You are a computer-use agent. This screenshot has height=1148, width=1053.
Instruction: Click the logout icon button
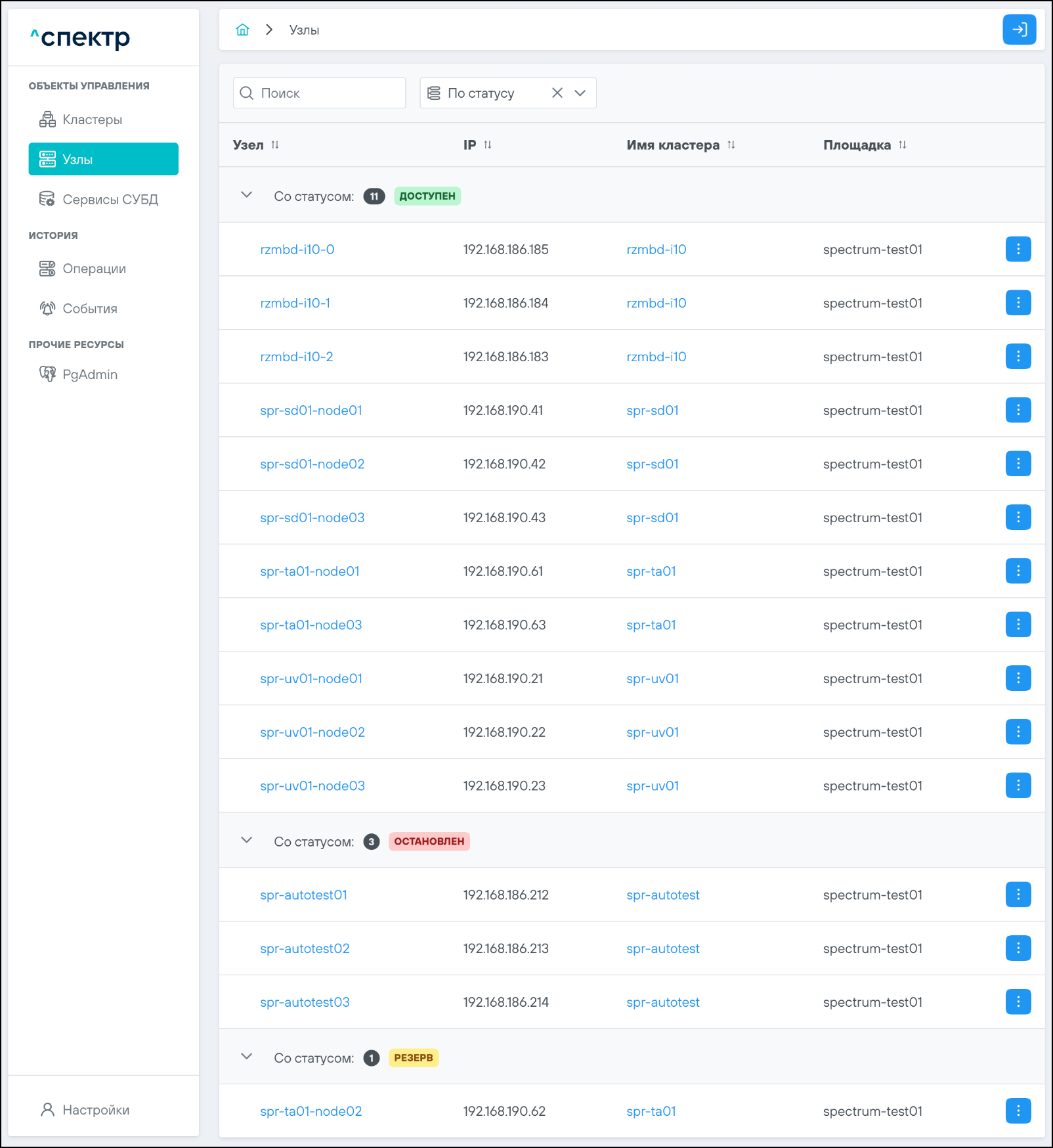point(1019,30)
